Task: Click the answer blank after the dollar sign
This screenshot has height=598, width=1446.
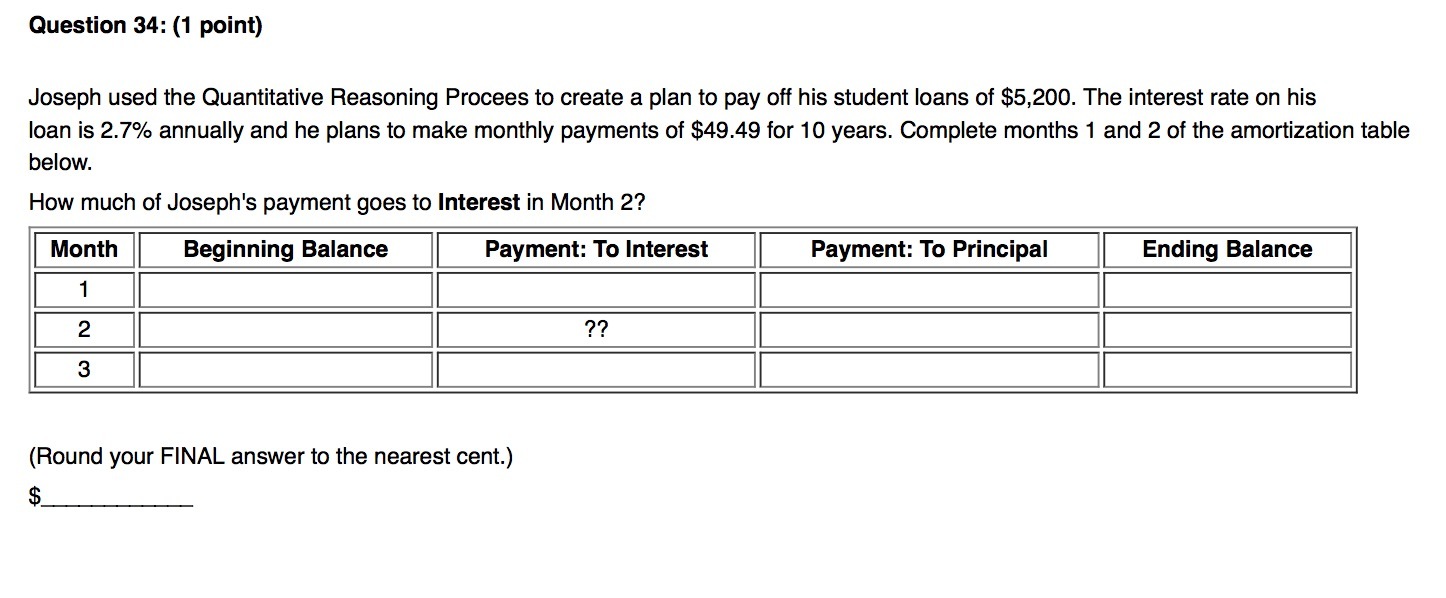Action: 118,498
